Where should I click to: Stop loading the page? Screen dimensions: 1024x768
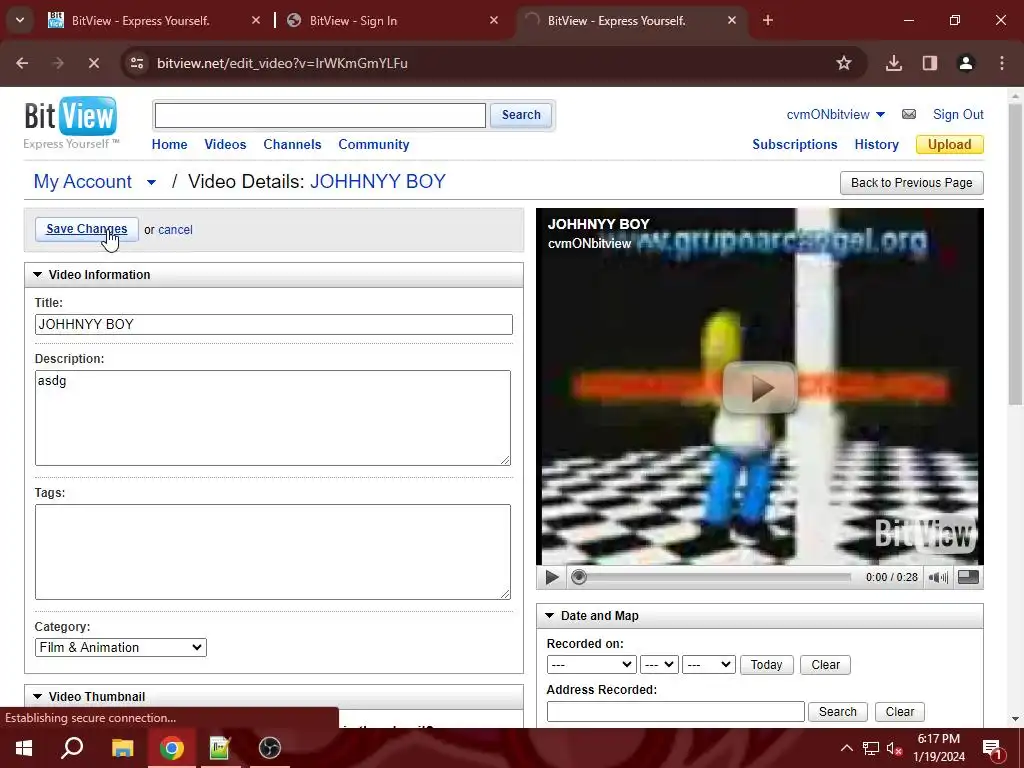[93, 63]
